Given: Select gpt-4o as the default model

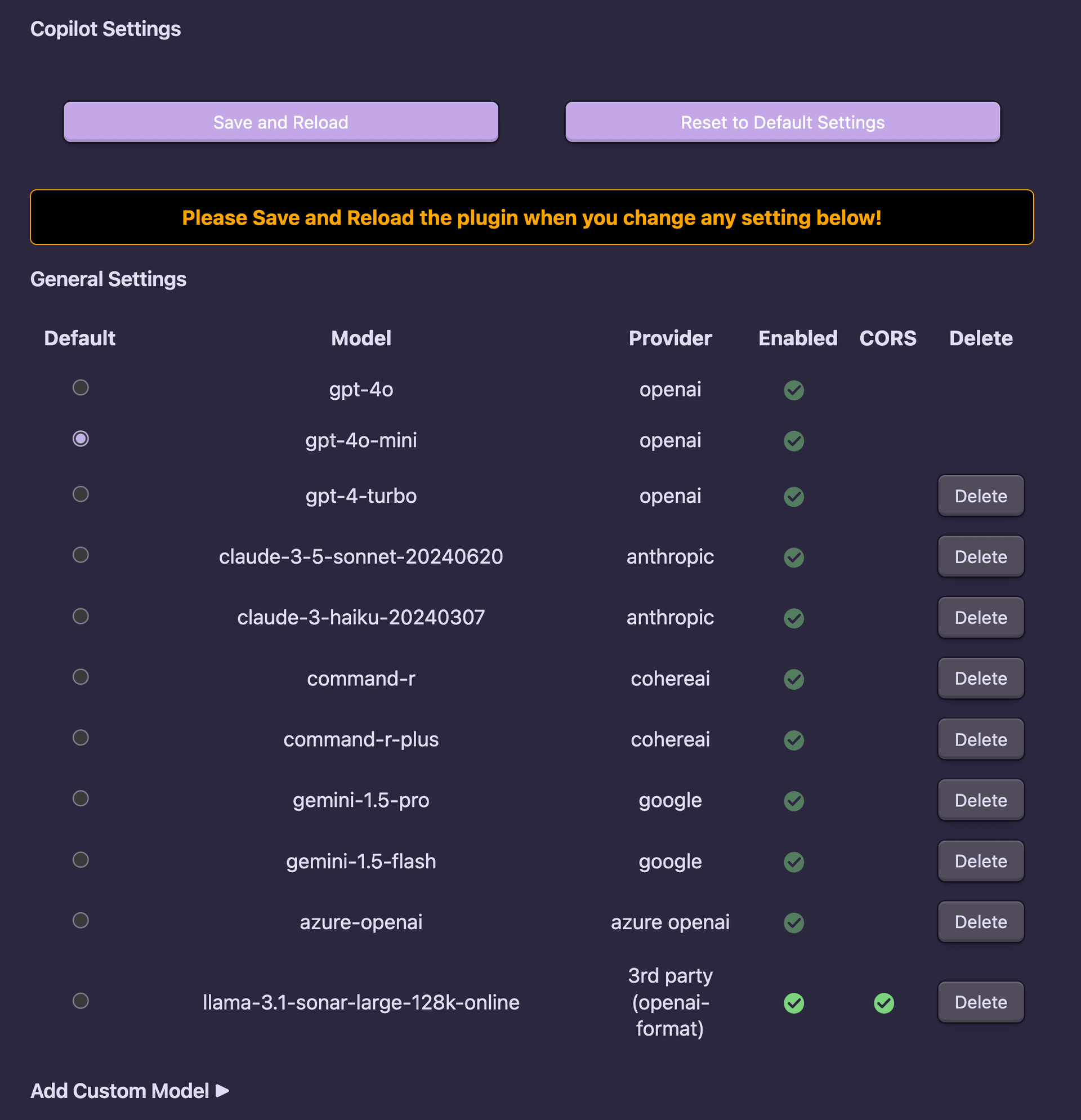Looking at the screenshot, I should (80, 388).
